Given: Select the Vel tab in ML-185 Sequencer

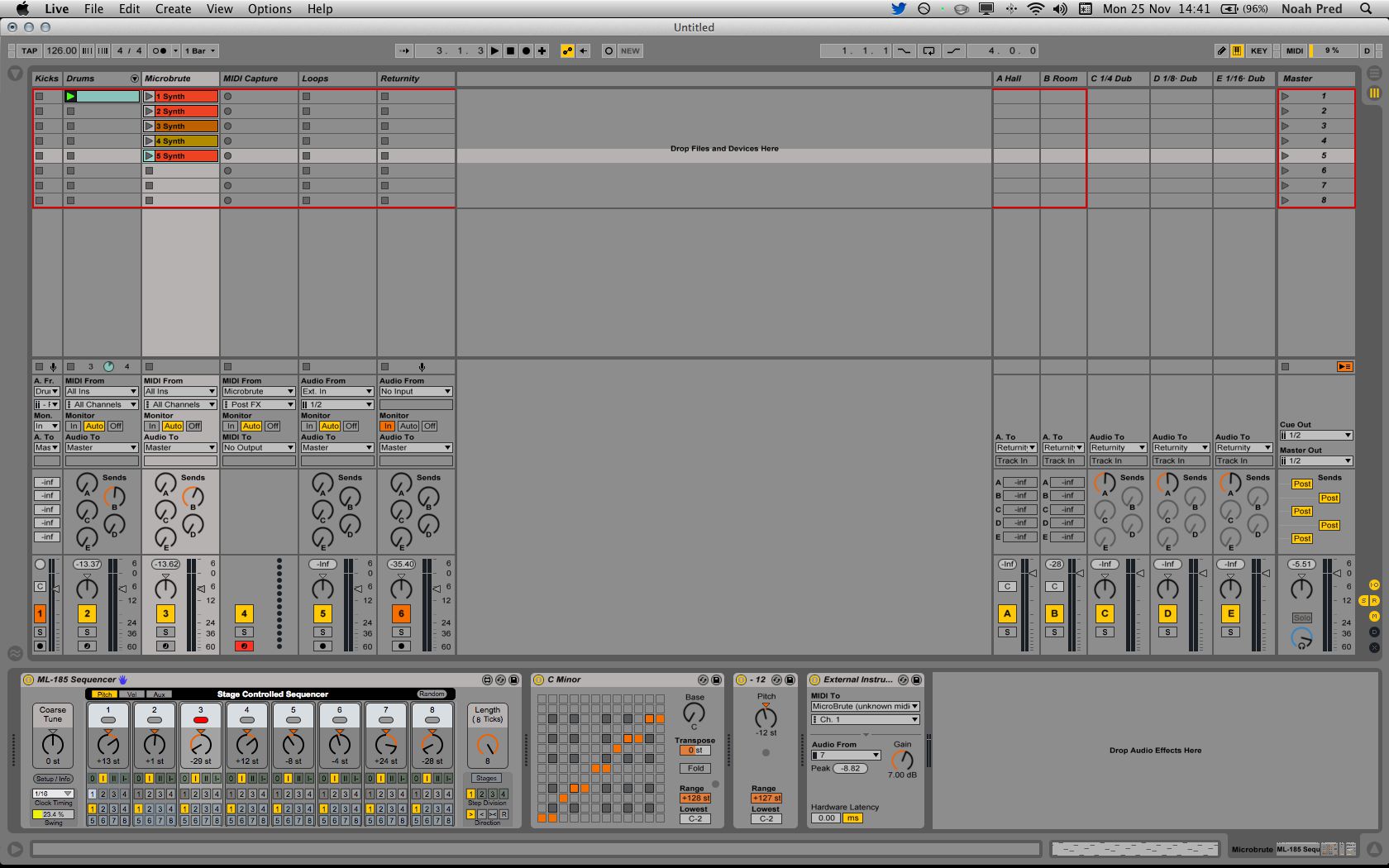Looking at the screenshot, I should [x=132, y=694].
